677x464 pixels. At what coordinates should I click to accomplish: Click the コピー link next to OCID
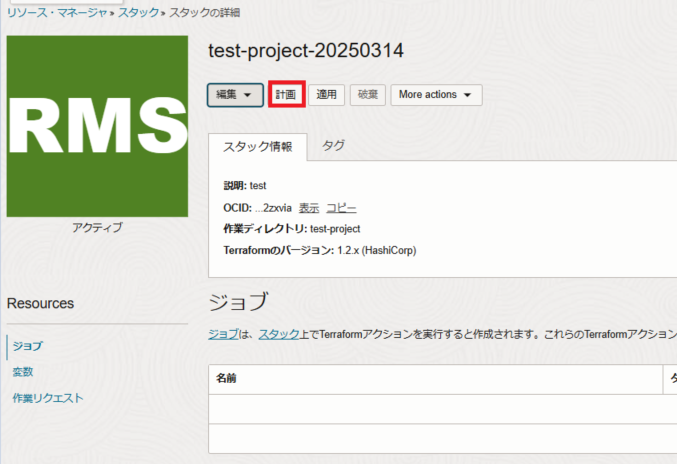pyautogui.click(x=341, y=208)
